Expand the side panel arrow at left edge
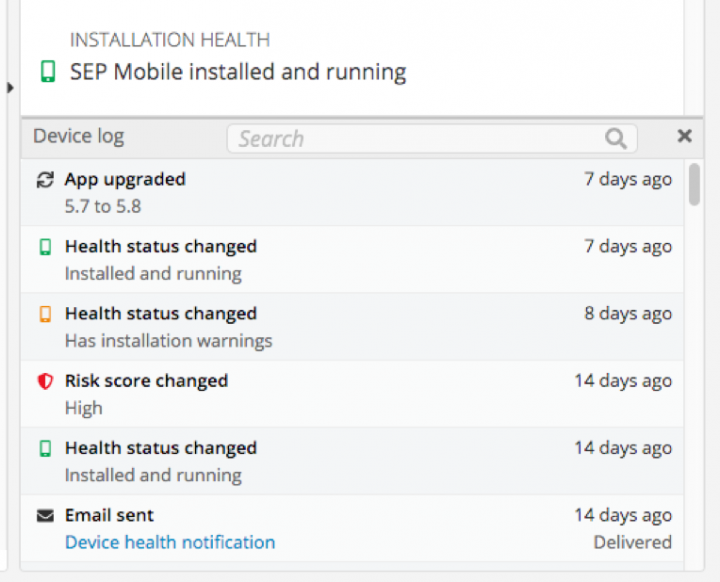Screen dimensions: 720x582 pos(11,87)
